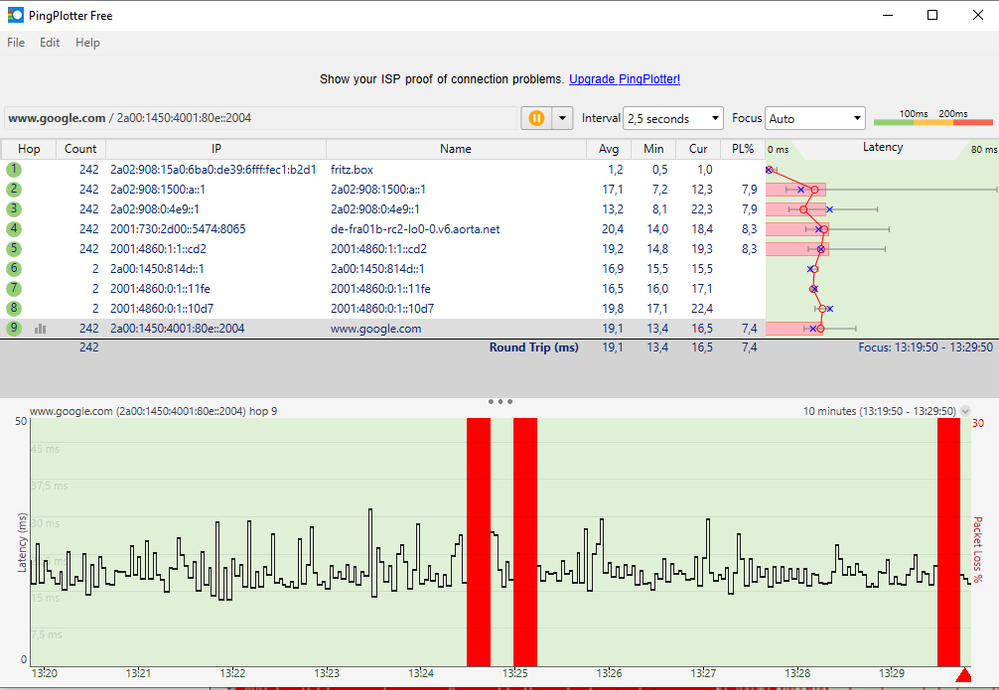
Task: Click the red triangle marker on the timeline
Action: (963, 676)
